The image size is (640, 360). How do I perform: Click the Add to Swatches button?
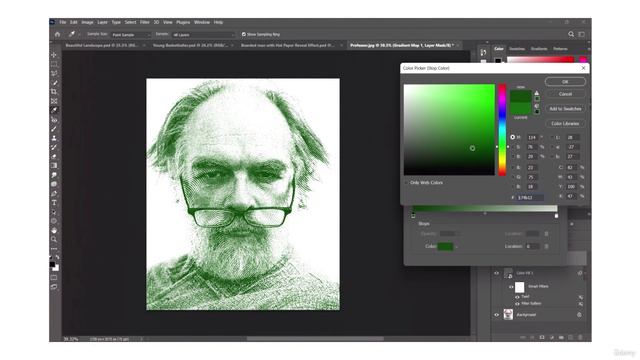click(x=565, y=109)
